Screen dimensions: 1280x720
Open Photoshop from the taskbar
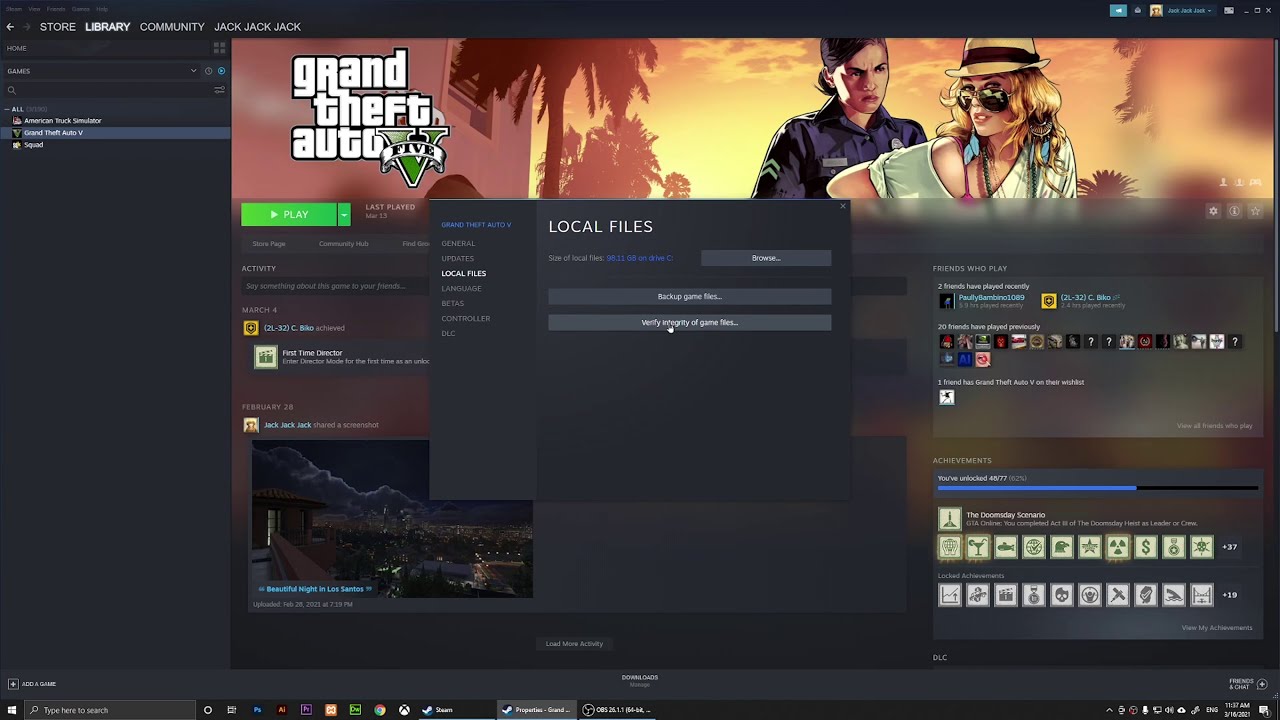[257, 710]
